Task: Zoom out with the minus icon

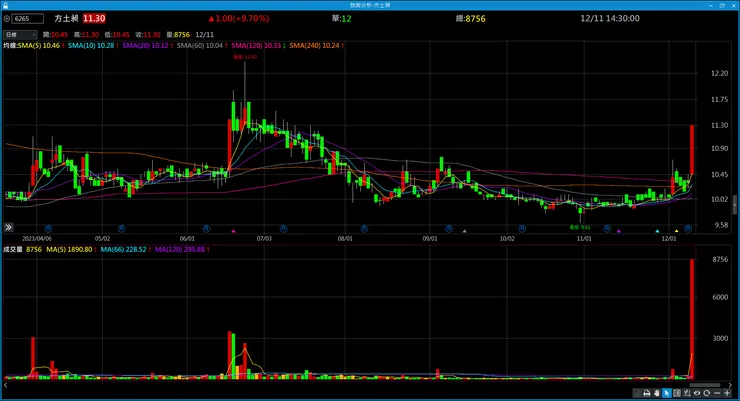Action: (x=717, y=393)
